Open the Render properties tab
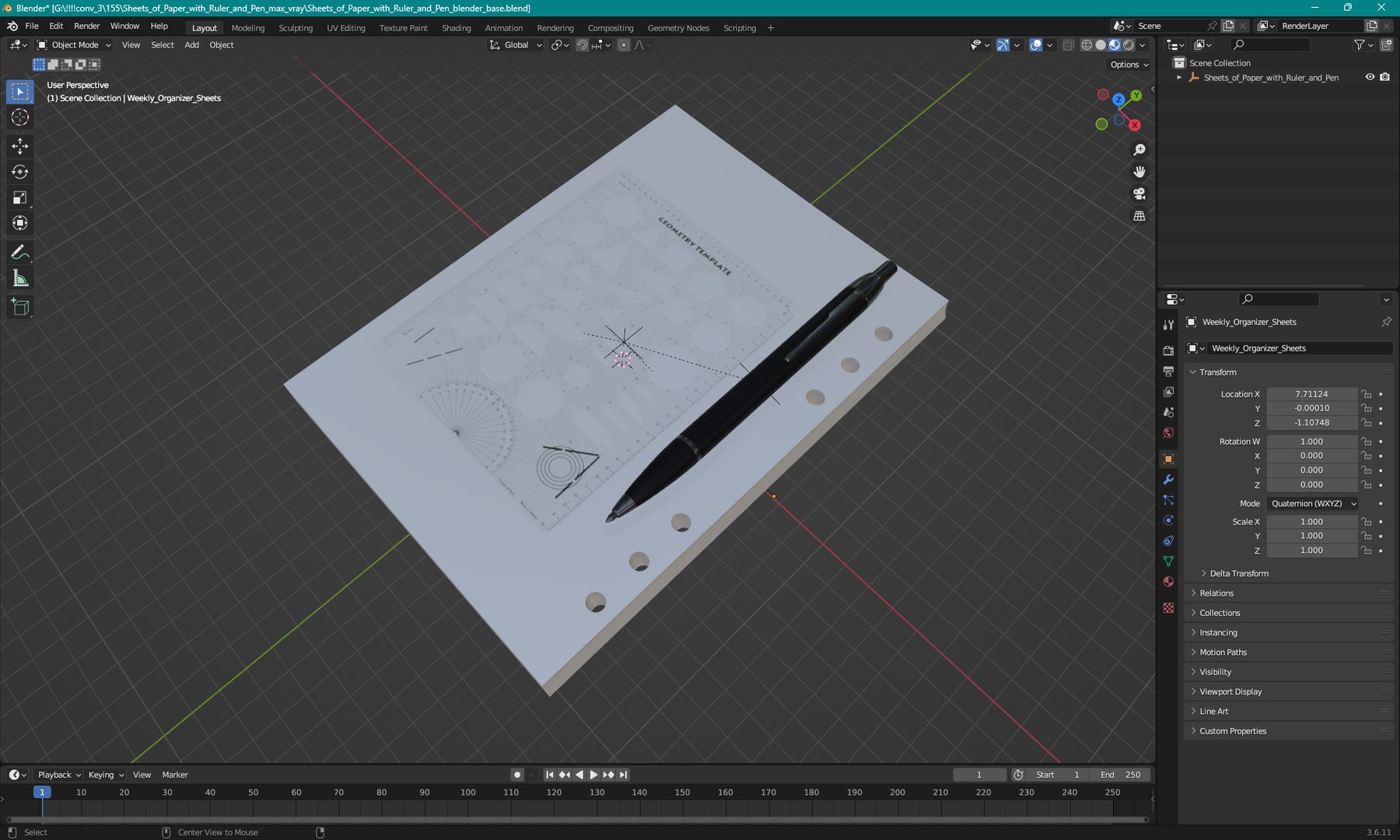This screenshot has width=1400, height=840. (1168, 351)
